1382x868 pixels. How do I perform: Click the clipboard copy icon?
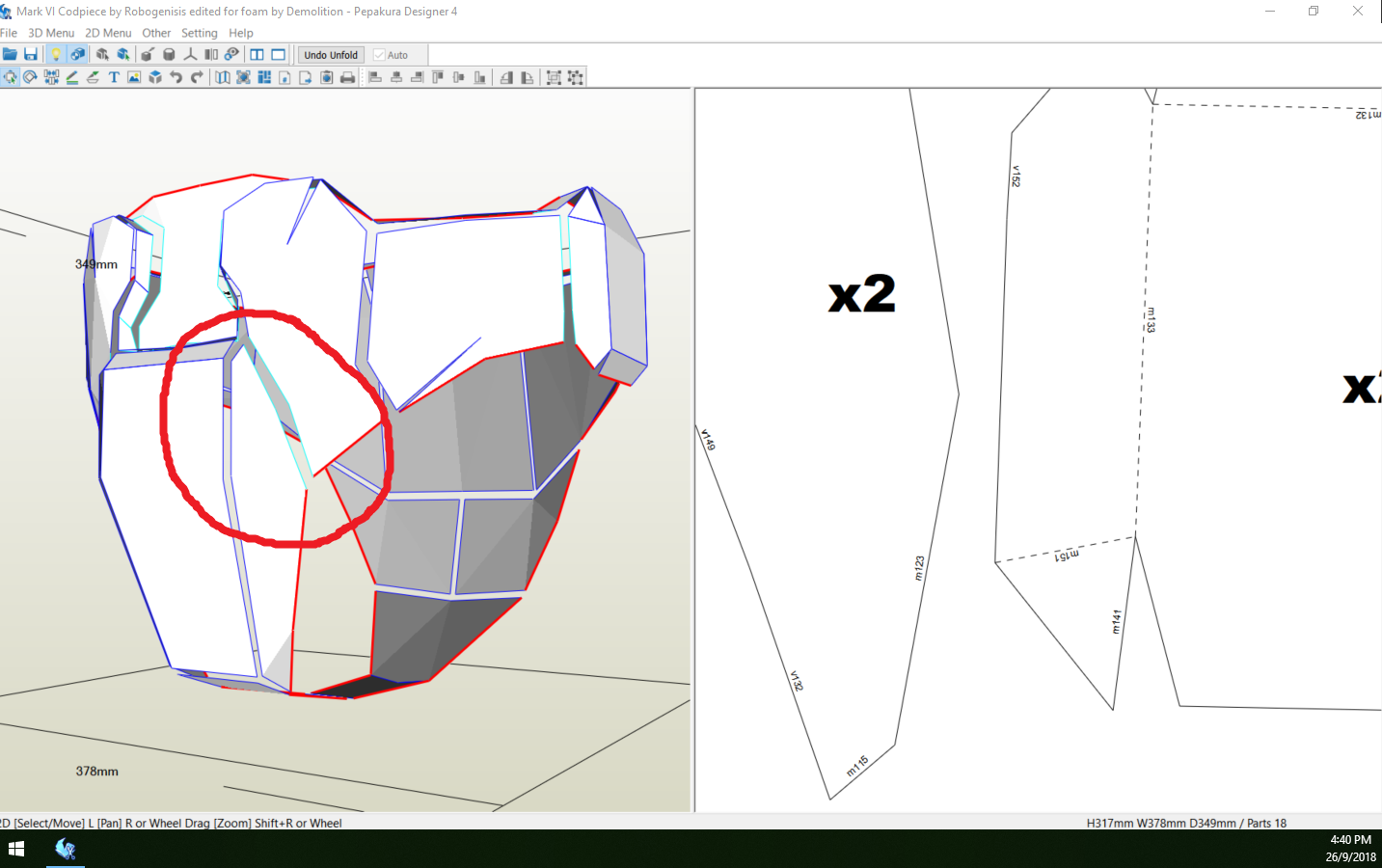coord(327,77)
